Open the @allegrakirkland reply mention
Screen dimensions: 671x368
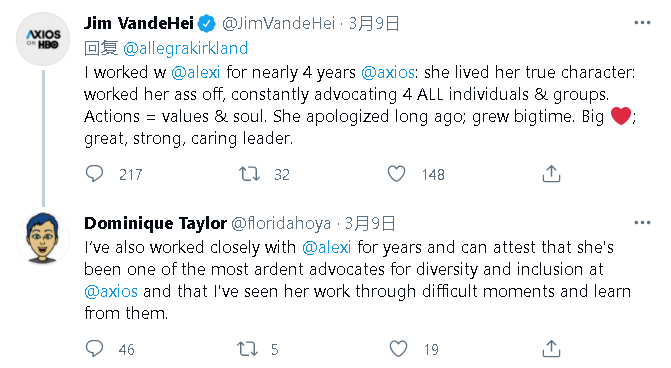185,48
